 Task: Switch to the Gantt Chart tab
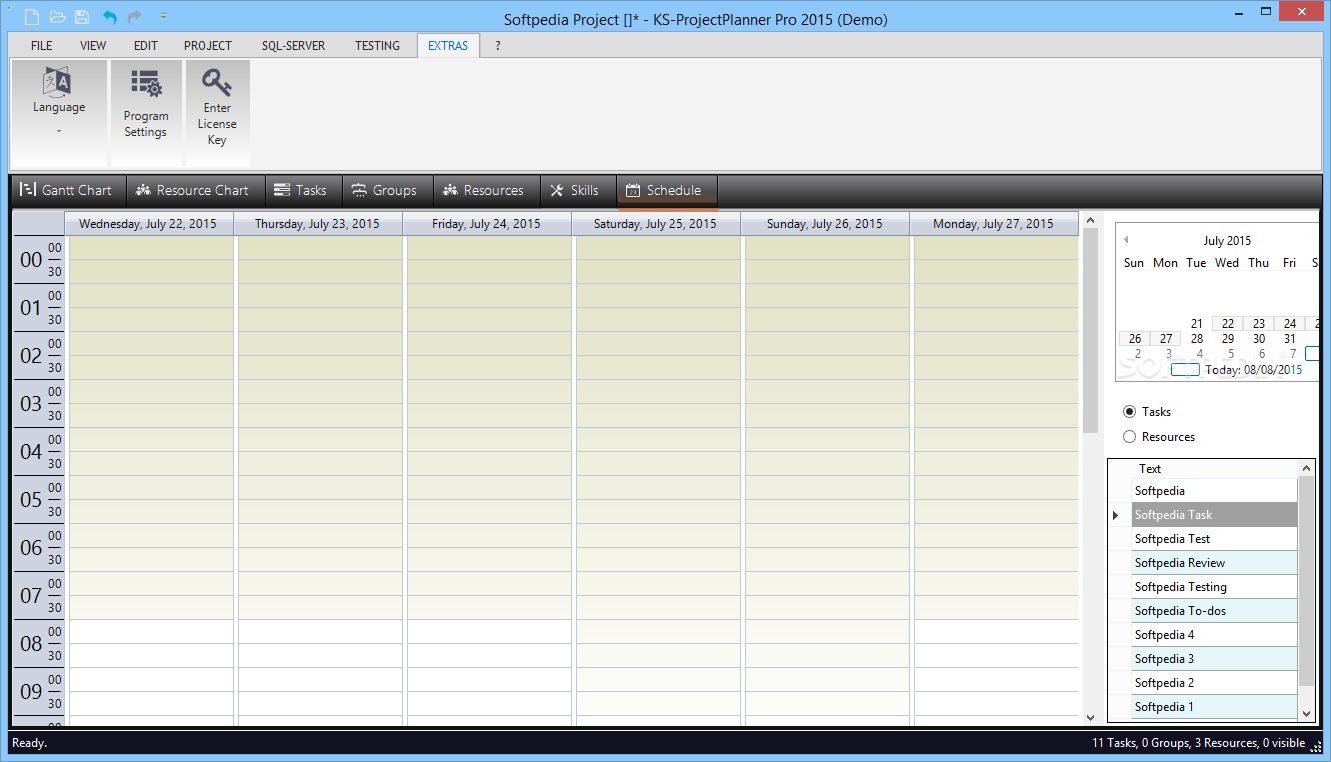click(x=68, y=190)
